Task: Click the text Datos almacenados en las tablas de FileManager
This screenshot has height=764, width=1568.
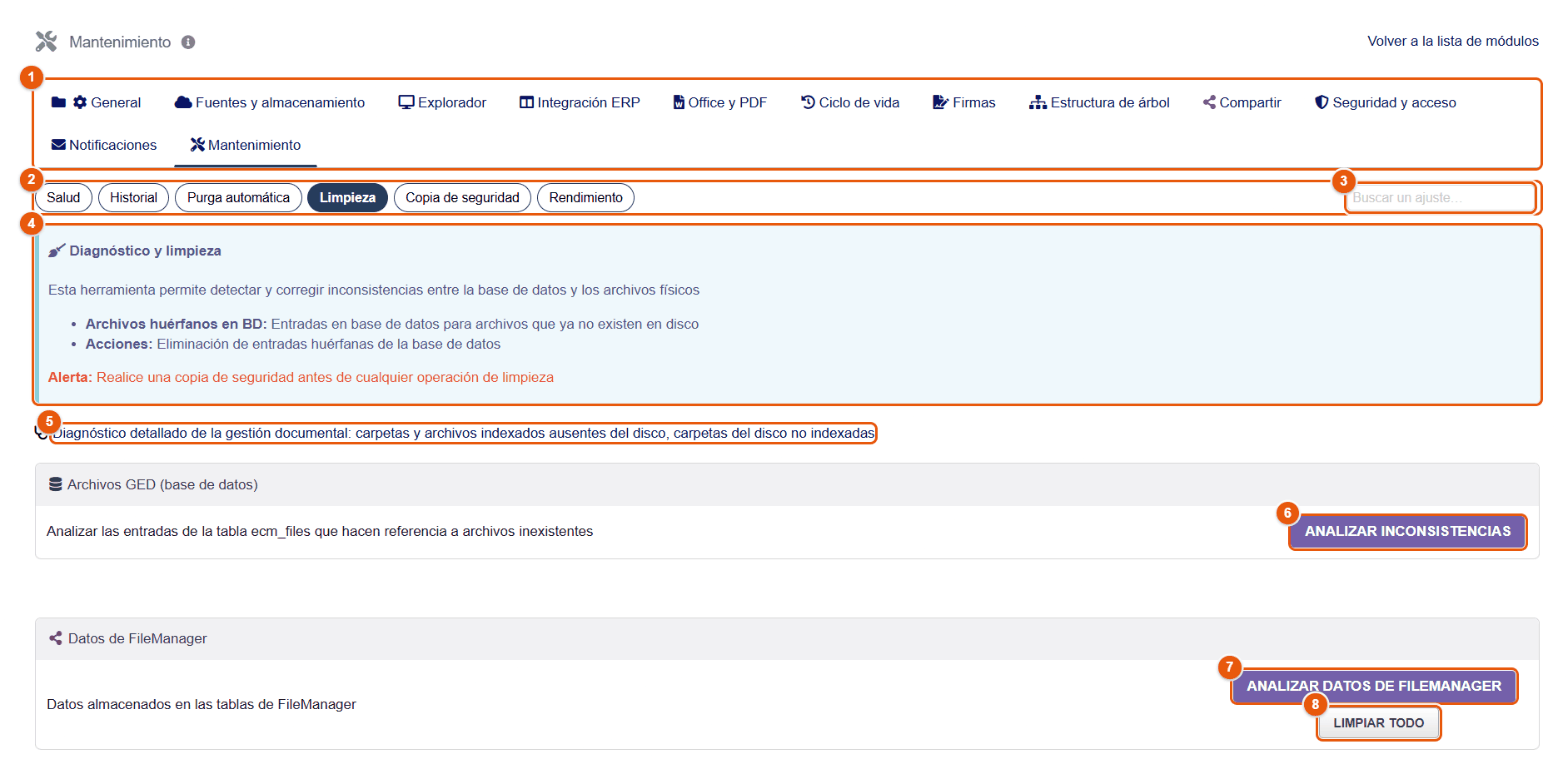Action: point(201,704)
